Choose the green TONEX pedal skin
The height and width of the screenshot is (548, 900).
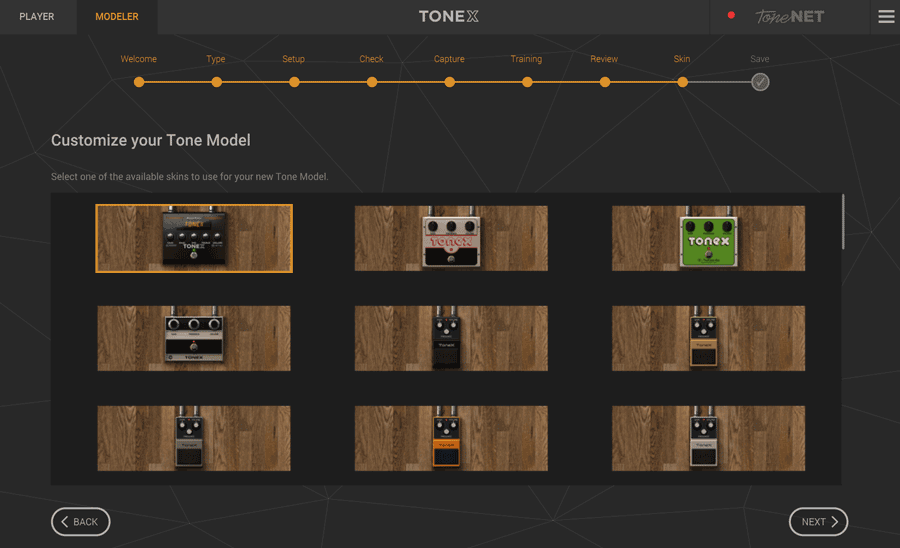[708, 238]
